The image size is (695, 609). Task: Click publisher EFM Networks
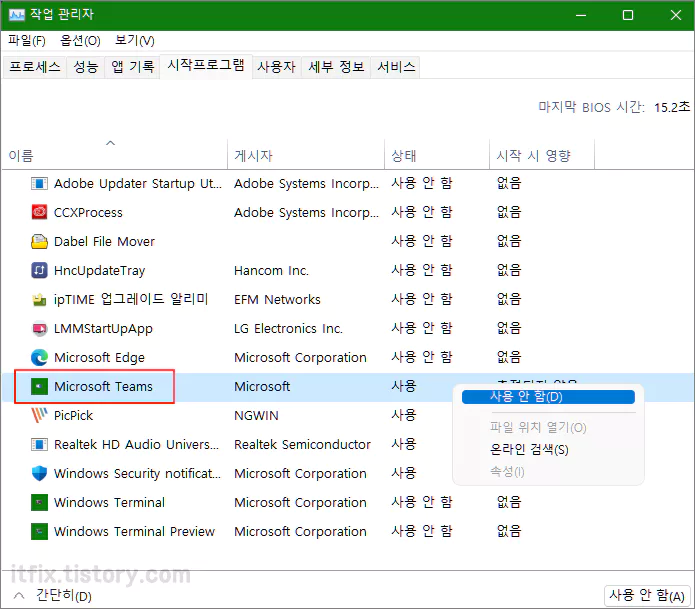click(x=277, y=300)
